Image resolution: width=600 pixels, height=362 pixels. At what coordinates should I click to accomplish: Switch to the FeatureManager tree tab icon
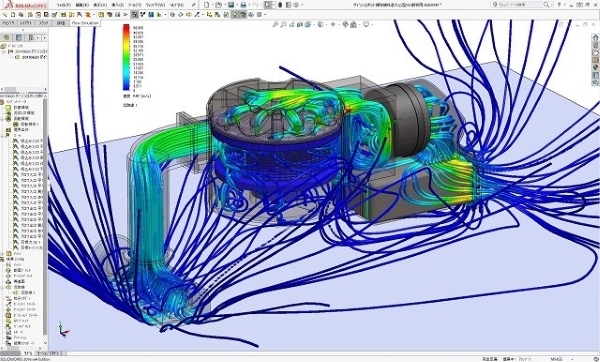coord(6,38)
